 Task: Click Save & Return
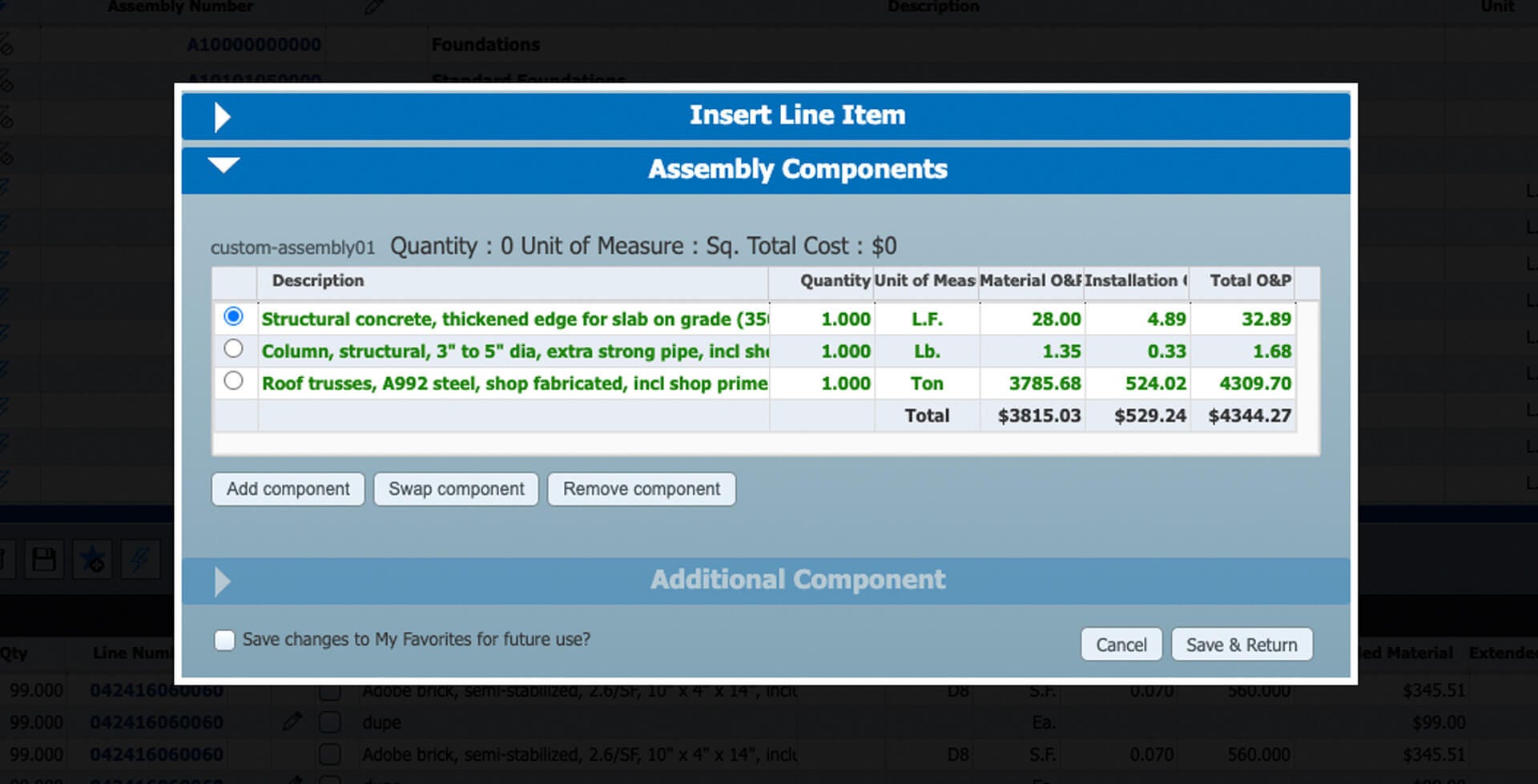click(x=1242, y=645)
